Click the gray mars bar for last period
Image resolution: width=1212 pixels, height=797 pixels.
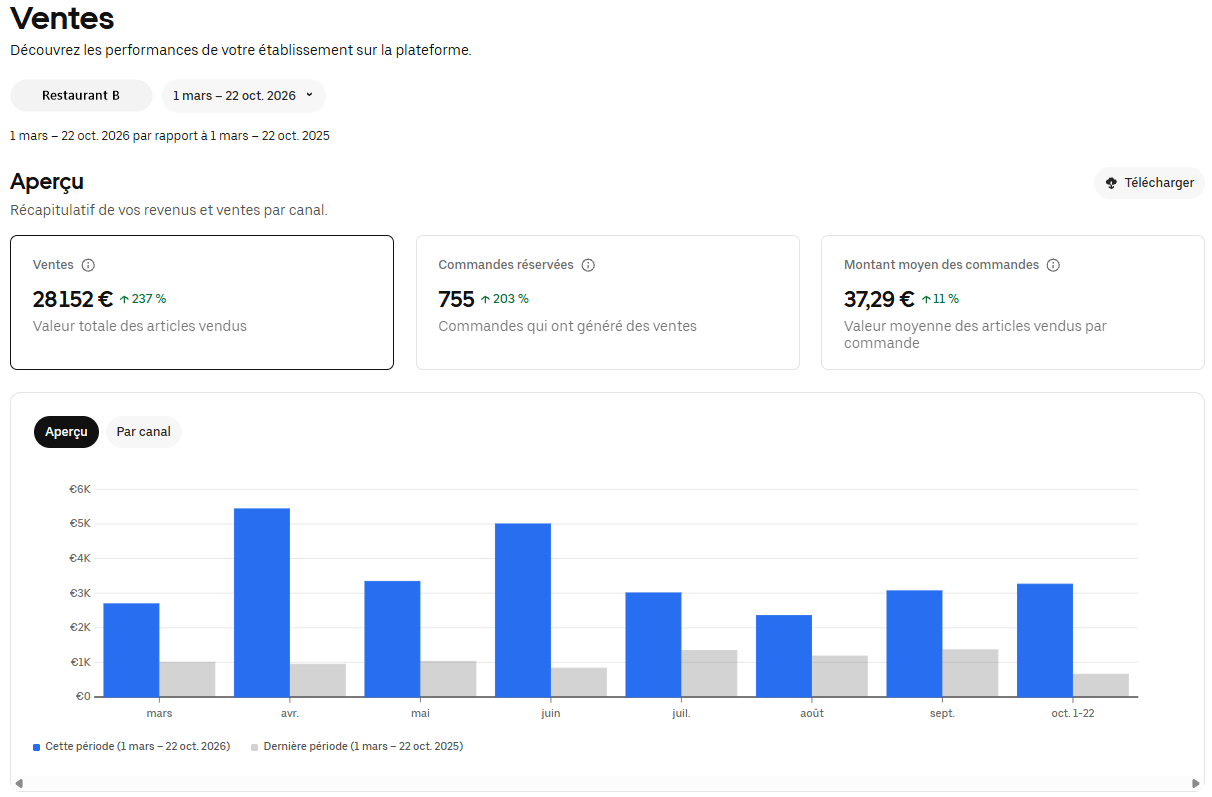(187, 679)
